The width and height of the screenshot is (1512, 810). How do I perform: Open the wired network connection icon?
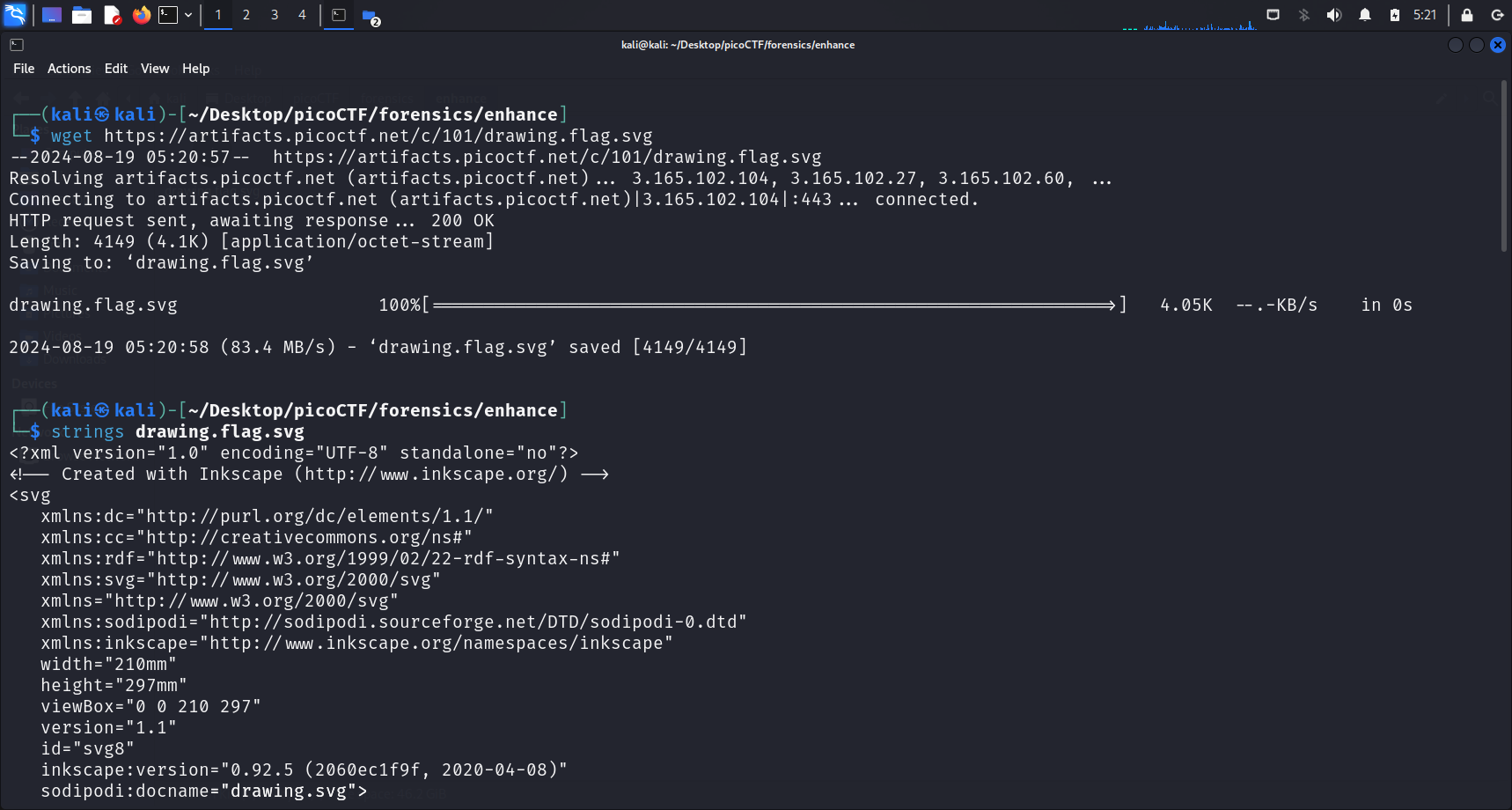coord(1273,15)
